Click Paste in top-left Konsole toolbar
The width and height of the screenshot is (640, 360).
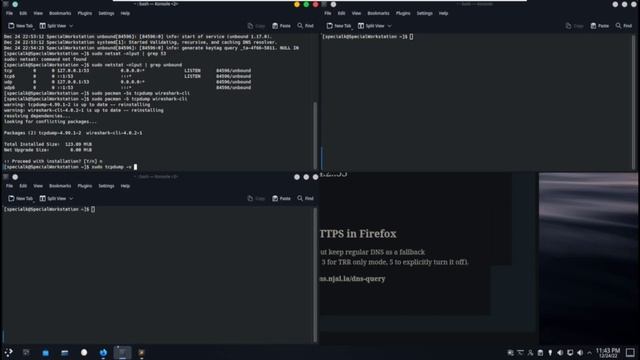[x=281, y=26]
